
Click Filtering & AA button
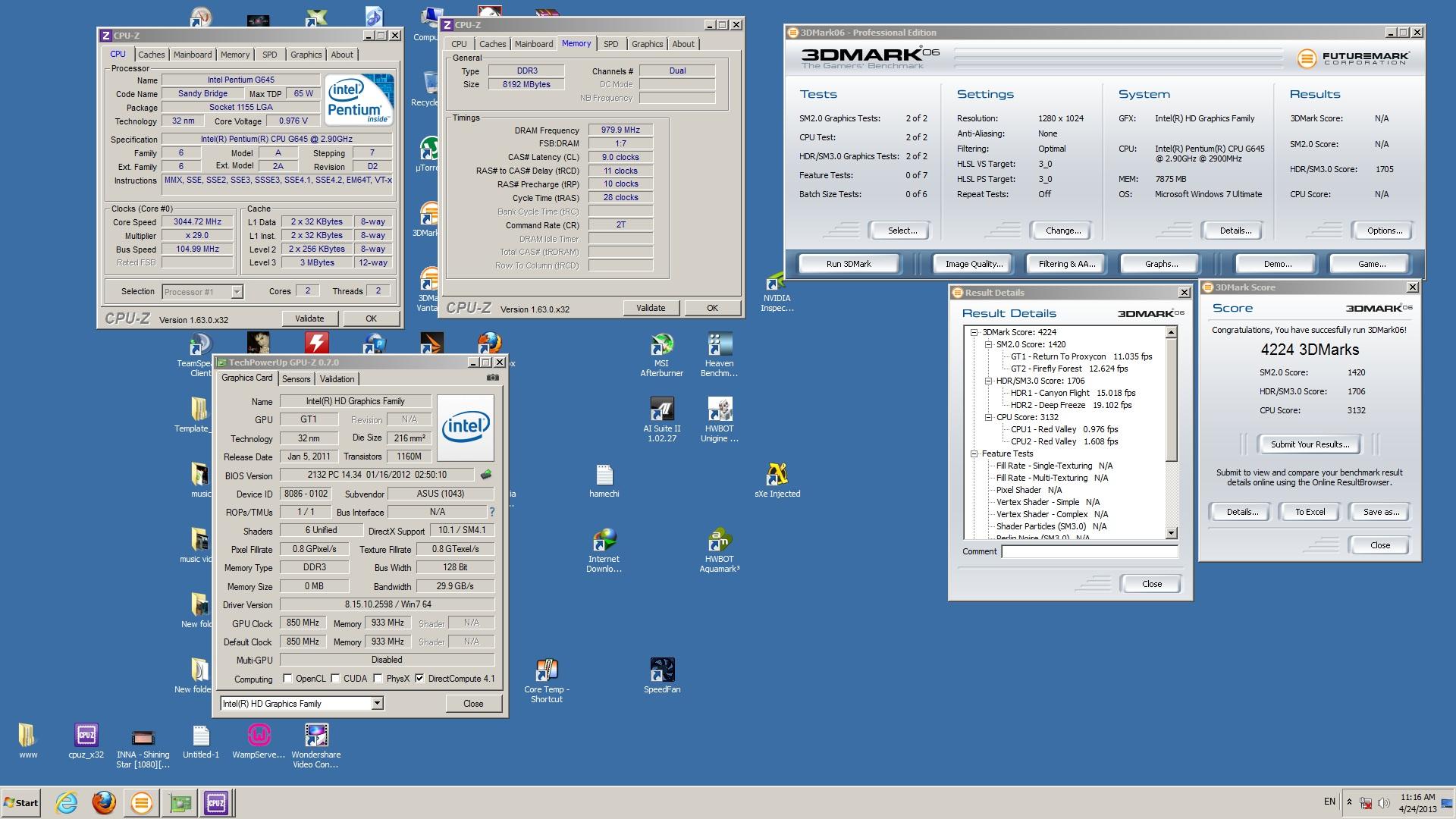1067,264
